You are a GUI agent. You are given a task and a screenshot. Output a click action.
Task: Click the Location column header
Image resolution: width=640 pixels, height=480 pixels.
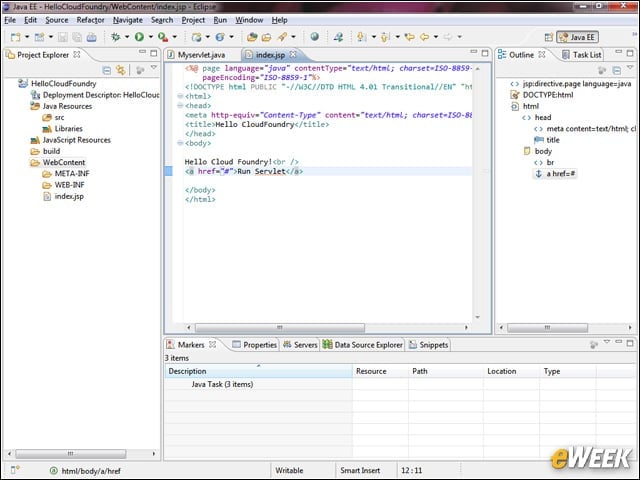click(x=511, y=371)
